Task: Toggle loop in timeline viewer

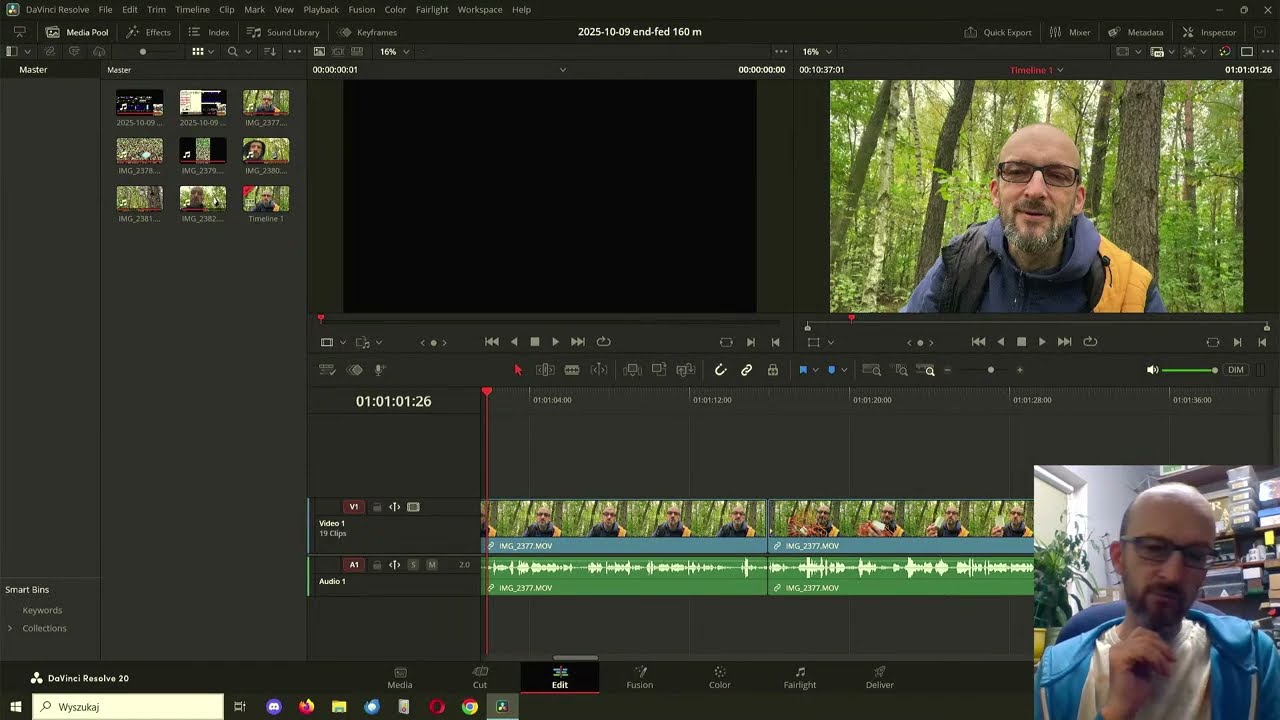Action: [x=1090, y=342]
